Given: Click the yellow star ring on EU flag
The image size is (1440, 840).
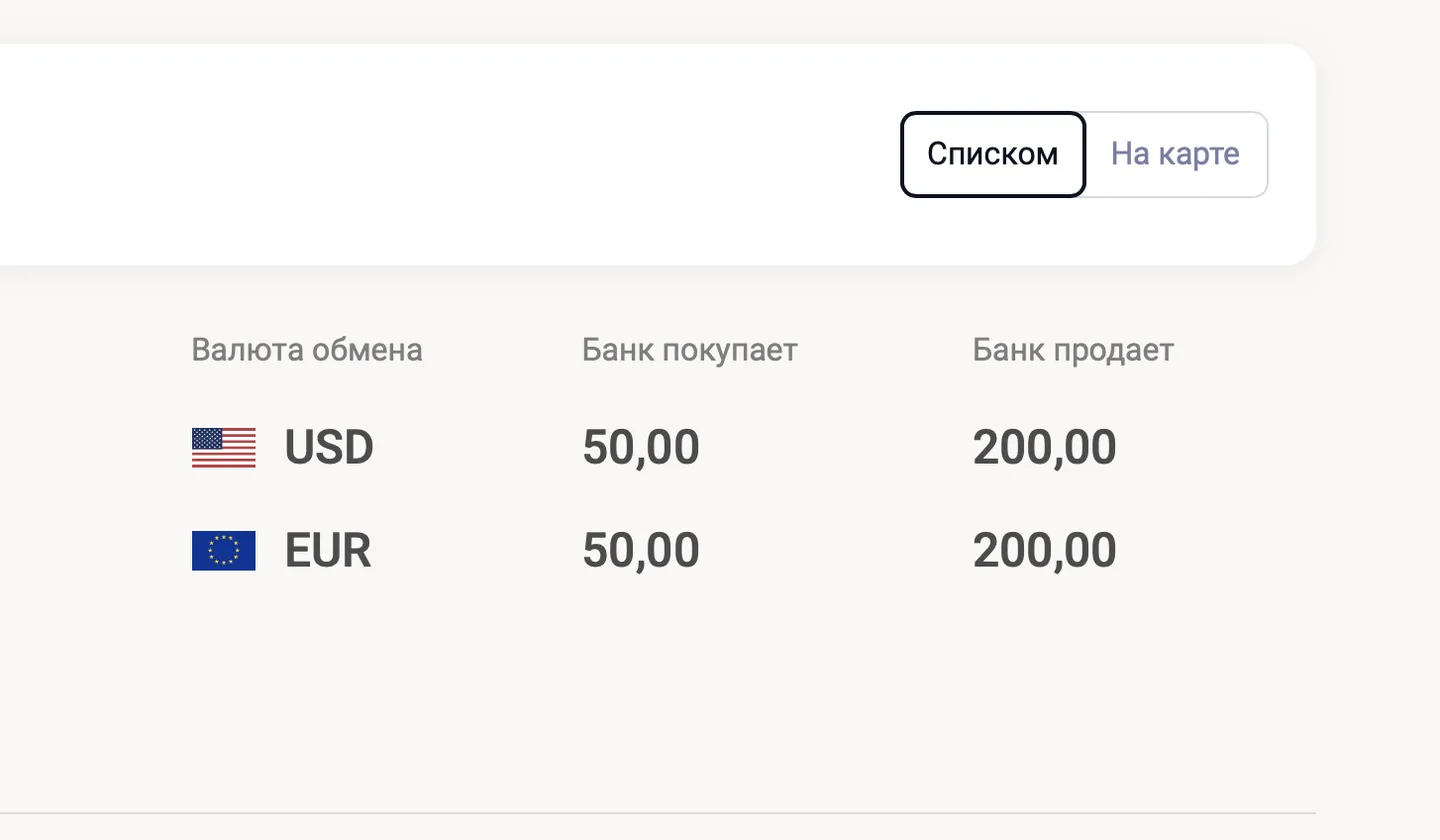Looking at the screenshot, I should [223, 551].
